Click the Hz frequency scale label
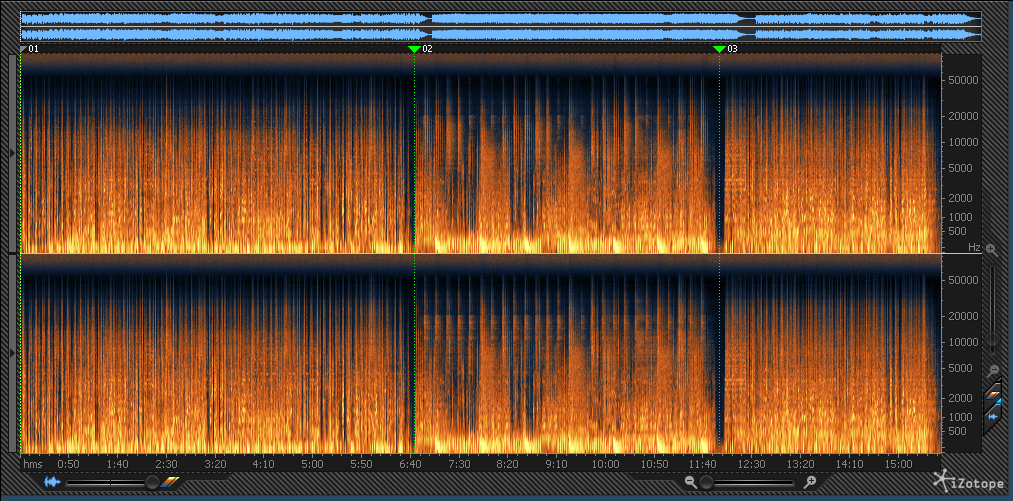The width and height of the screenshot is (1013, 501). click(x=973, y=247)
